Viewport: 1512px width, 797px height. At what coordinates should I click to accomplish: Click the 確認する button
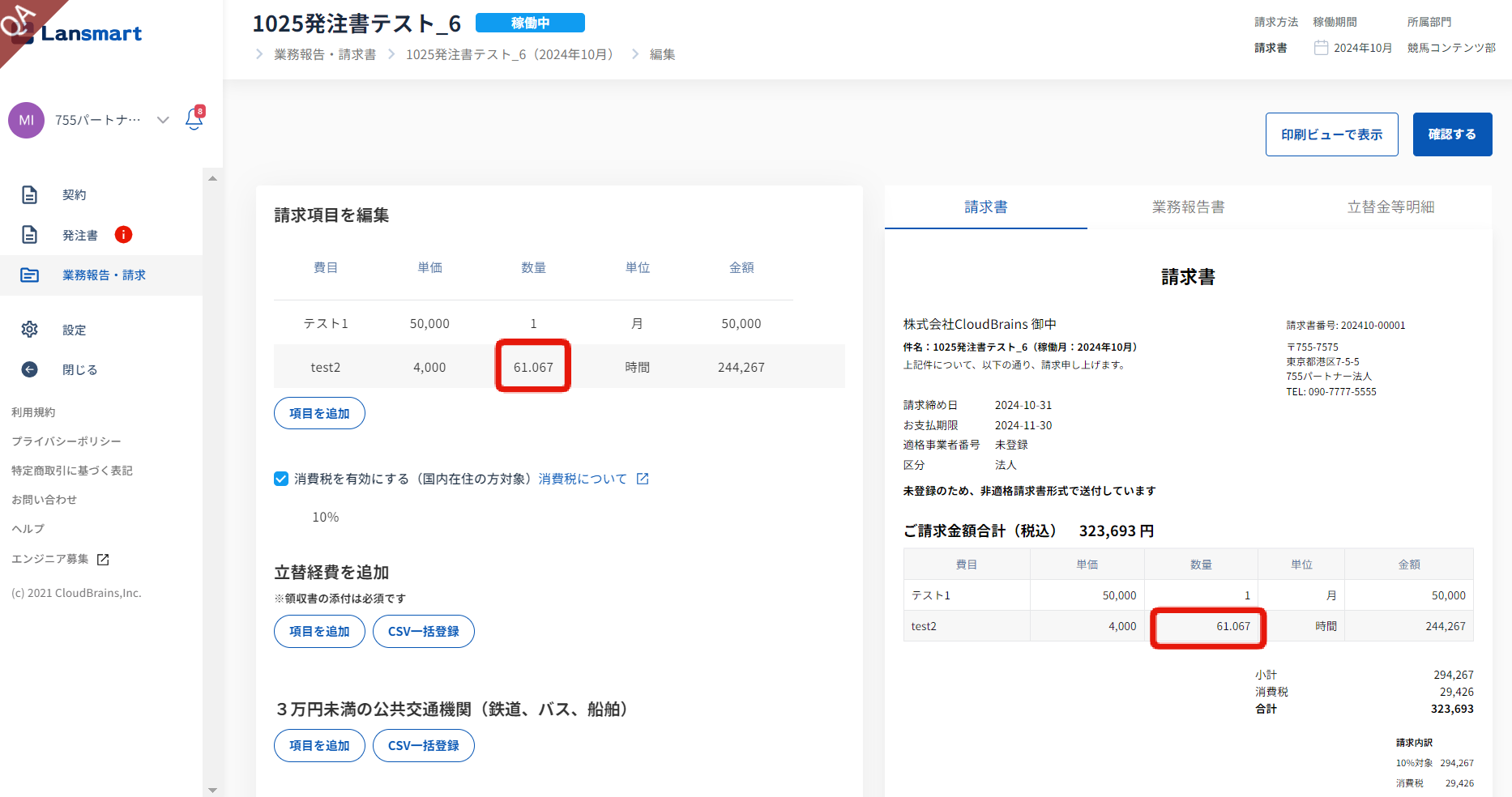pyautogui.click(x=1452, y=134)
